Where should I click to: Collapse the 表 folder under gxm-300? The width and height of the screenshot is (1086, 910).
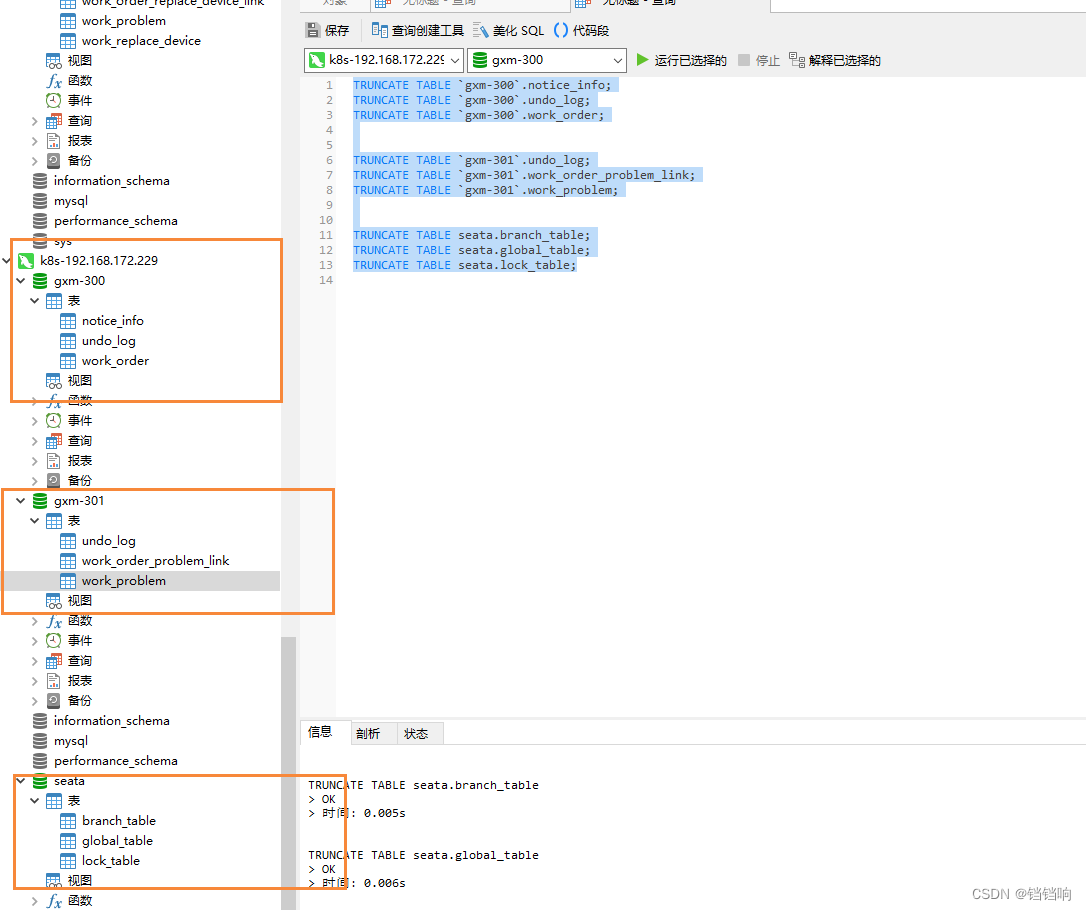coord(35,301)
